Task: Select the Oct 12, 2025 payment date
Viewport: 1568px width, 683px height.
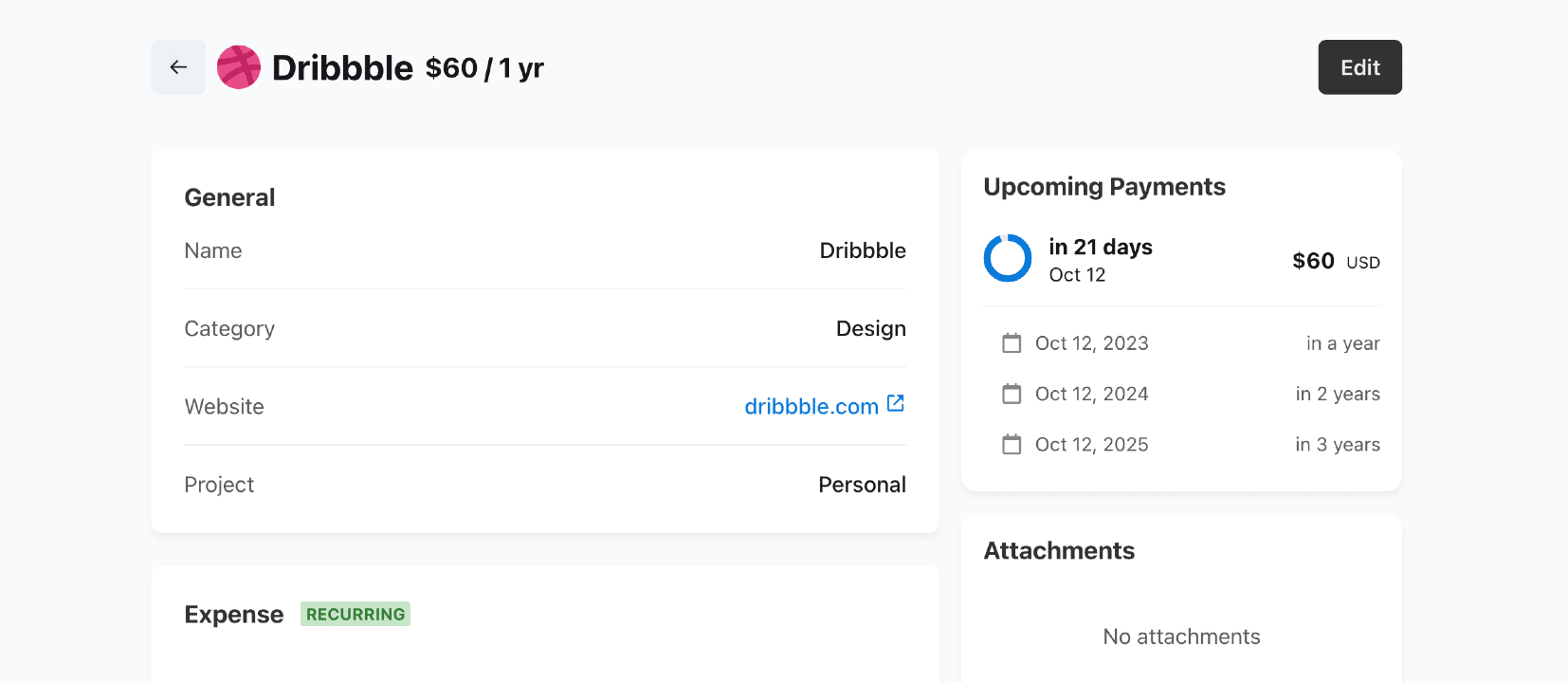Action: (x=1092, y=445)
